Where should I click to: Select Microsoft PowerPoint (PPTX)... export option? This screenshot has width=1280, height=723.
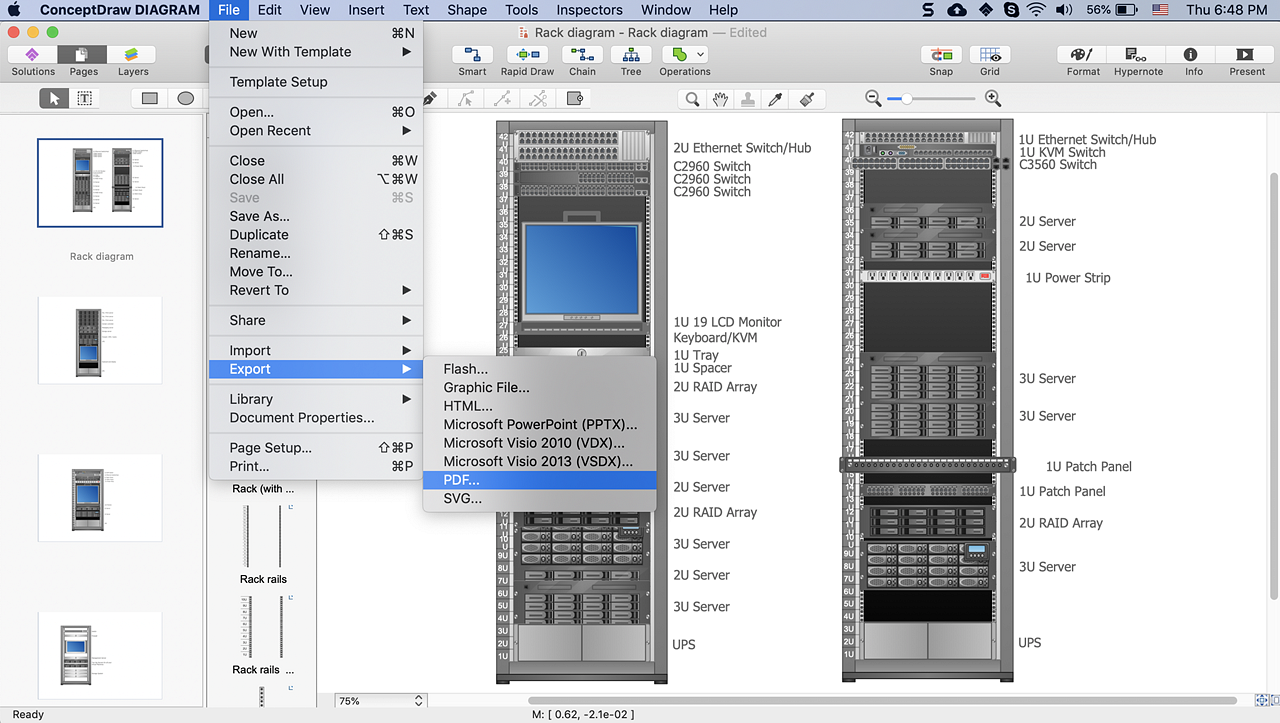coord(540,424)
